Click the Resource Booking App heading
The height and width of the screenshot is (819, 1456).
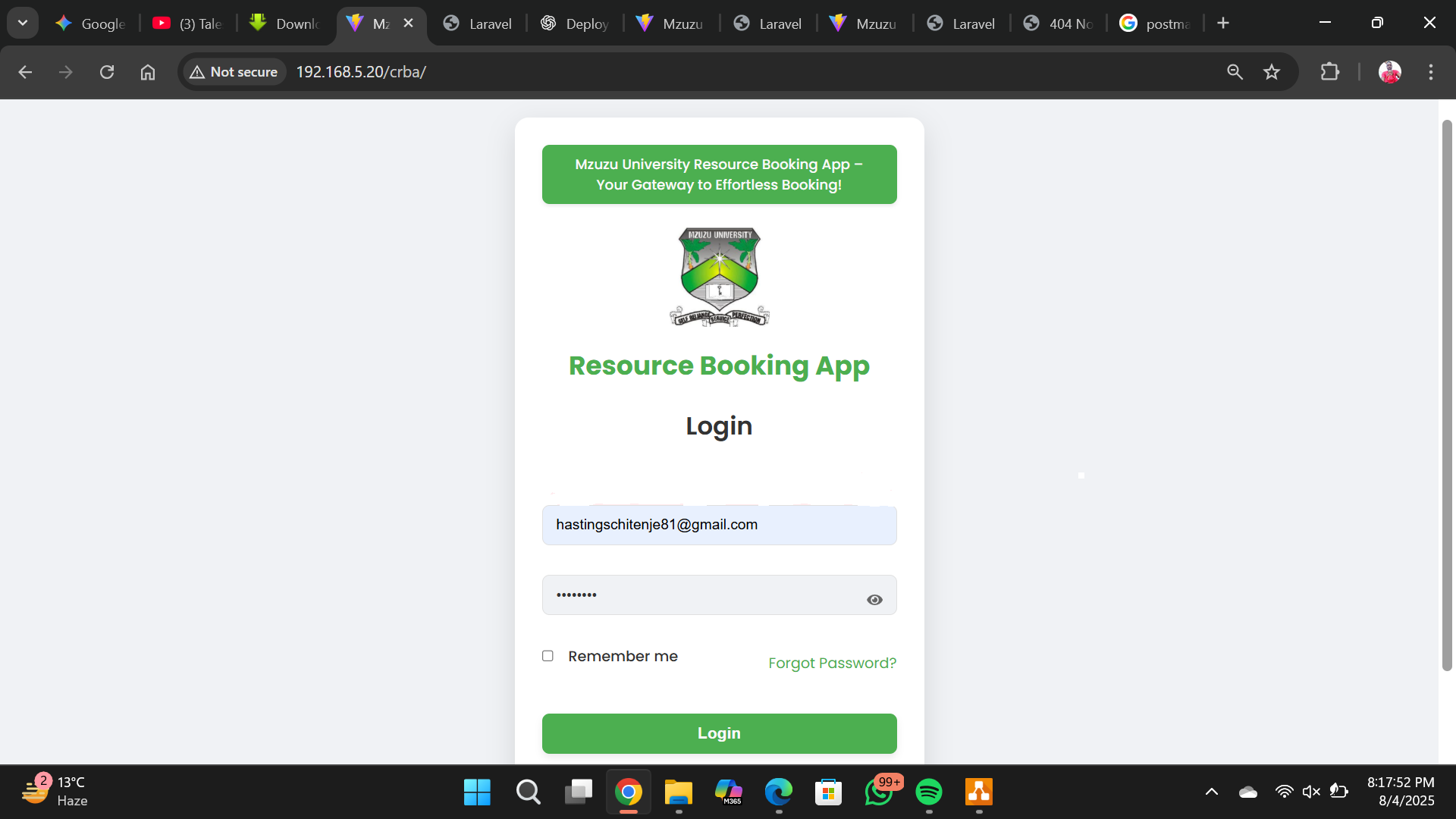click(x=719, y=366)
